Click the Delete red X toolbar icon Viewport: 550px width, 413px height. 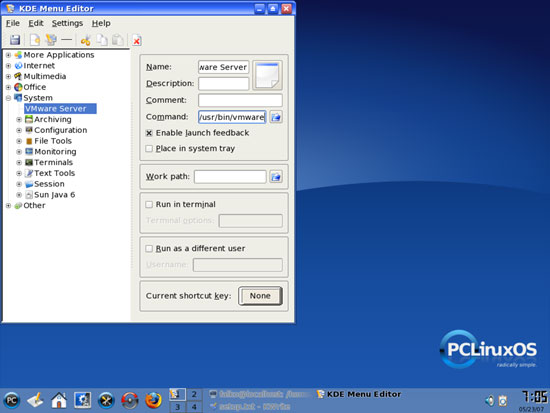click(x=136, y=41)
